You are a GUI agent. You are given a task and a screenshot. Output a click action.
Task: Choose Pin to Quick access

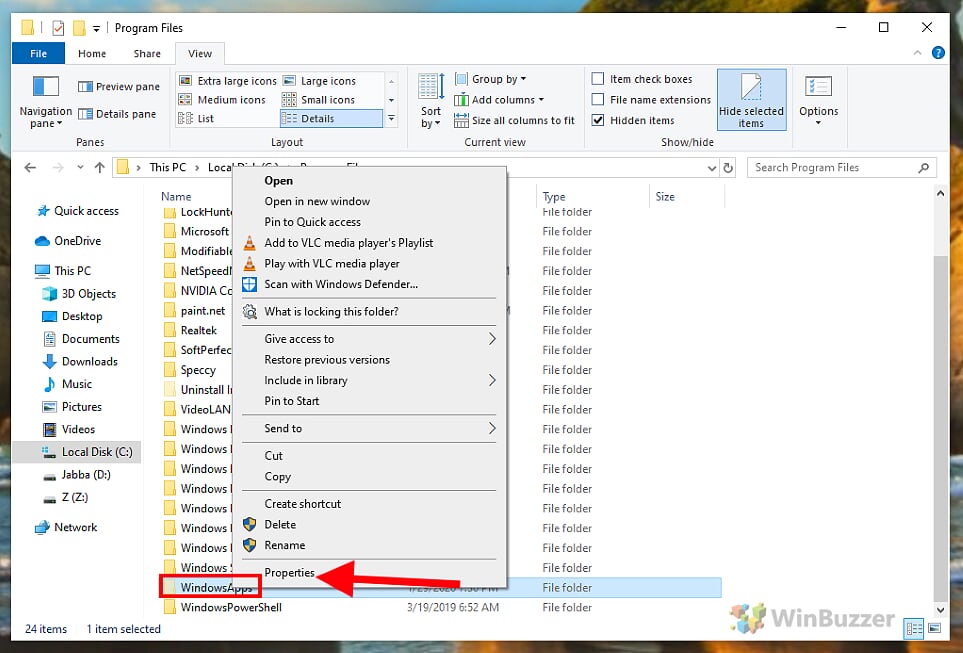[368, 222]
